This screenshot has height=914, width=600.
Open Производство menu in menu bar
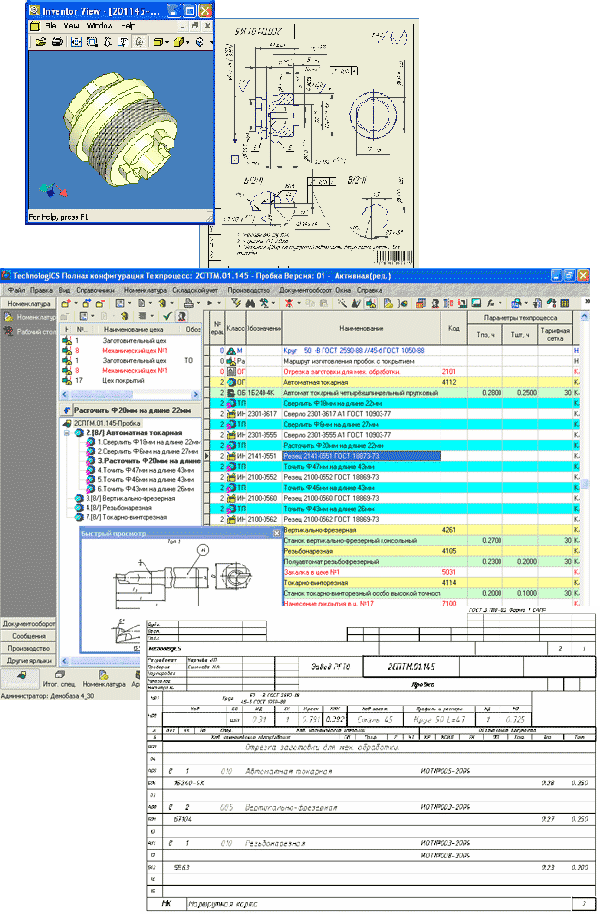[248, 290]
